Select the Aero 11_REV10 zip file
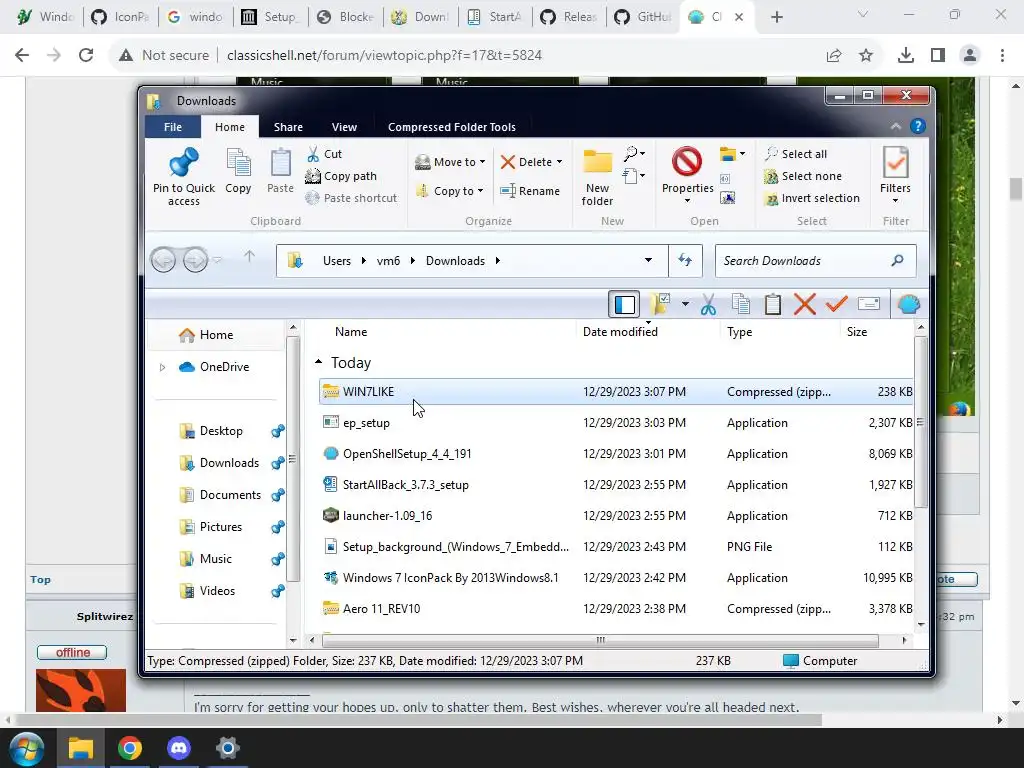The height and width of the screenshot is (768, 1024). coord(616,609)
